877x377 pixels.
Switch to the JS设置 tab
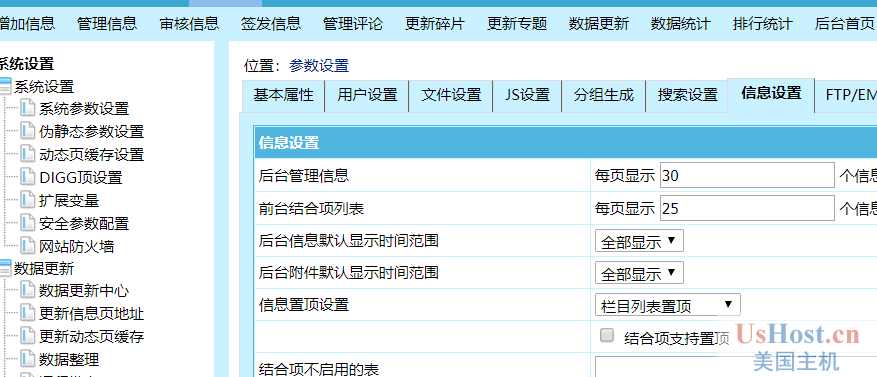(527, 95)
